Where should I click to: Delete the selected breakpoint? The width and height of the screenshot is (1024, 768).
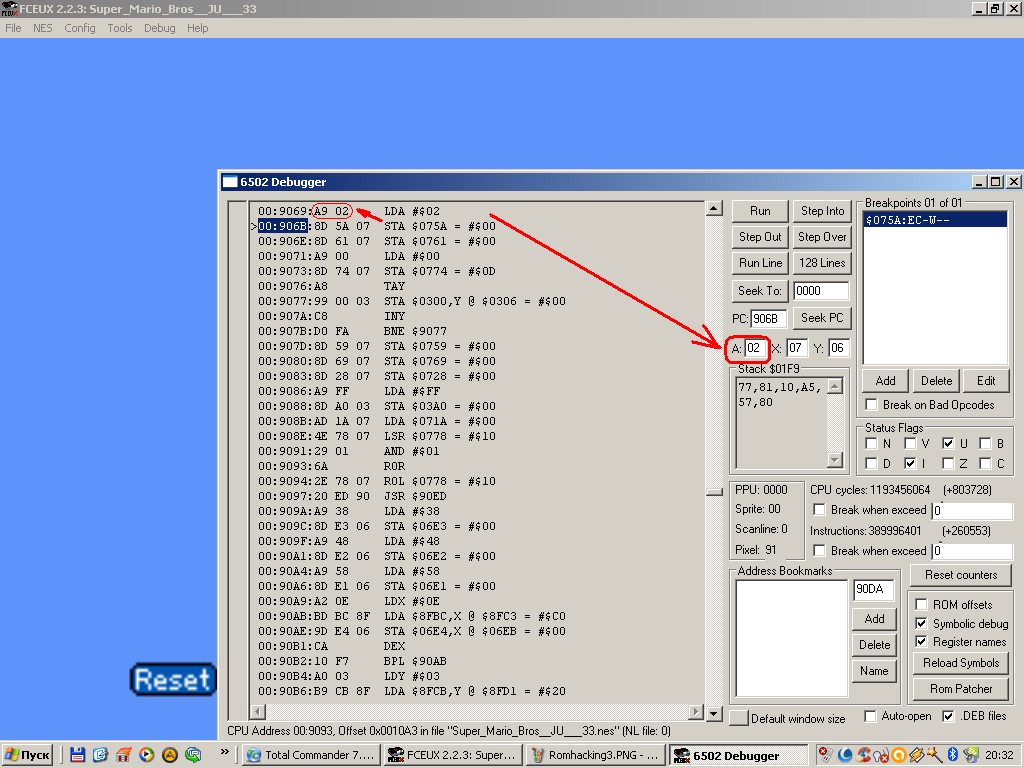[x=936, y=381]
